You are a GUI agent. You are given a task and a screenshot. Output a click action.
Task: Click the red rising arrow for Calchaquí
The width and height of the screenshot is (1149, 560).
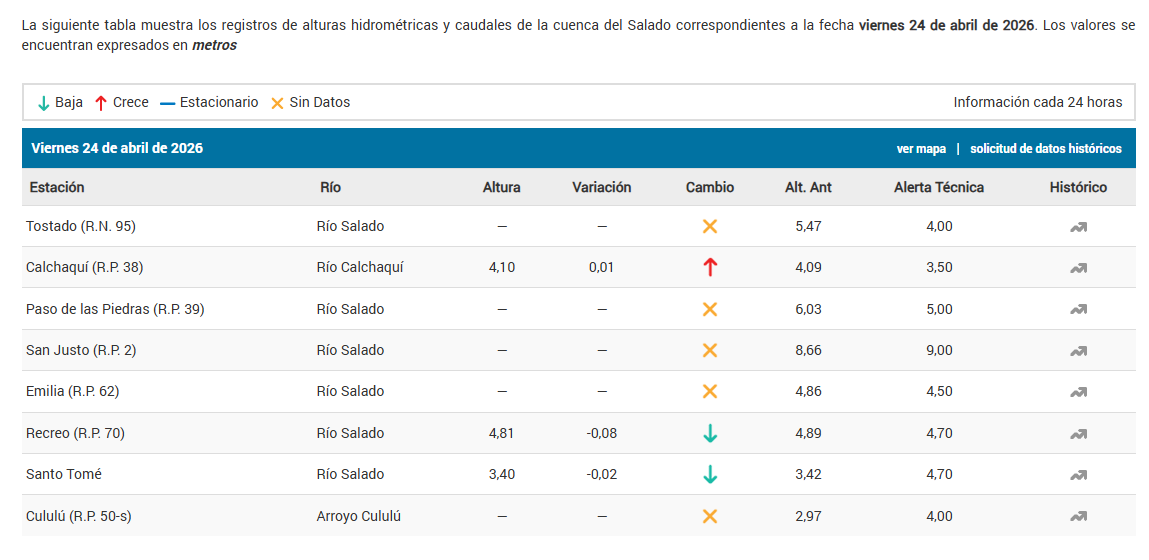click(710, 267)
